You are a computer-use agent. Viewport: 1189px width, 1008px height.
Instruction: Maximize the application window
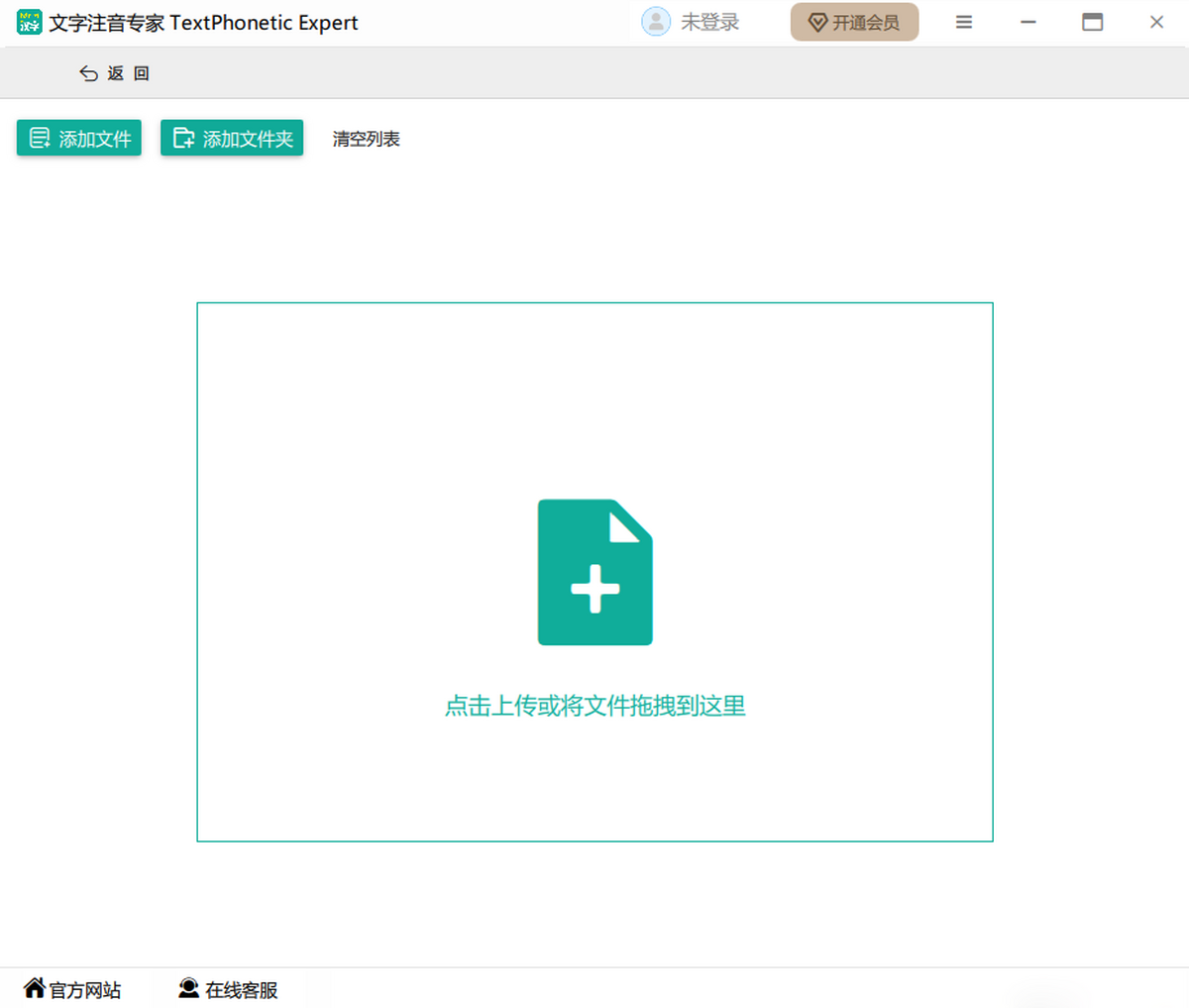[x=1092, y=22]
